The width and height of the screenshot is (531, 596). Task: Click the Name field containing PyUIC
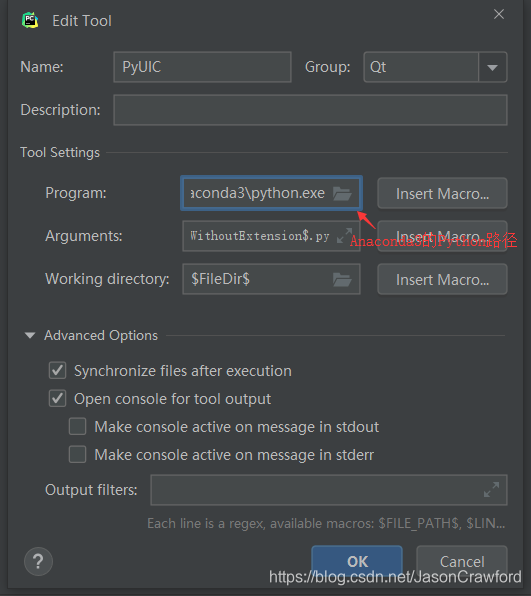(202, 67)
